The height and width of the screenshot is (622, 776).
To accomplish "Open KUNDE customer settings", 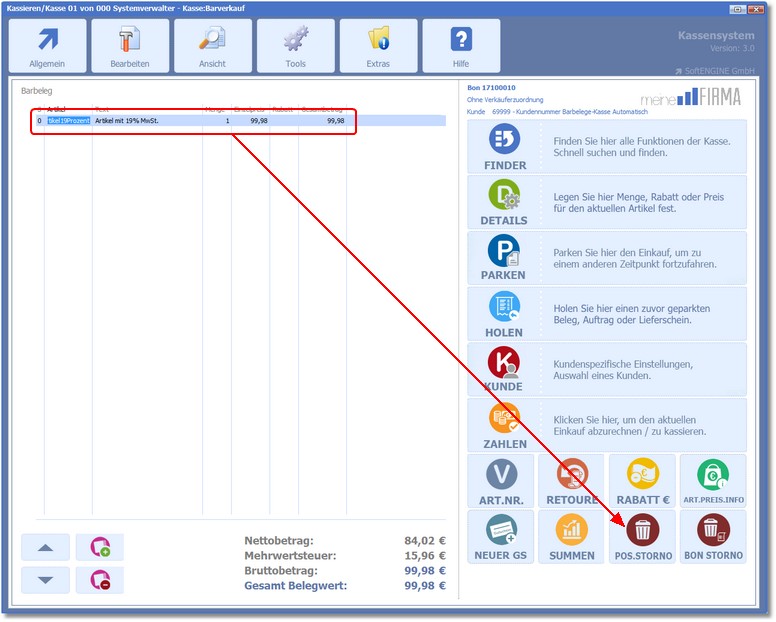I will [x=504, y=369].
